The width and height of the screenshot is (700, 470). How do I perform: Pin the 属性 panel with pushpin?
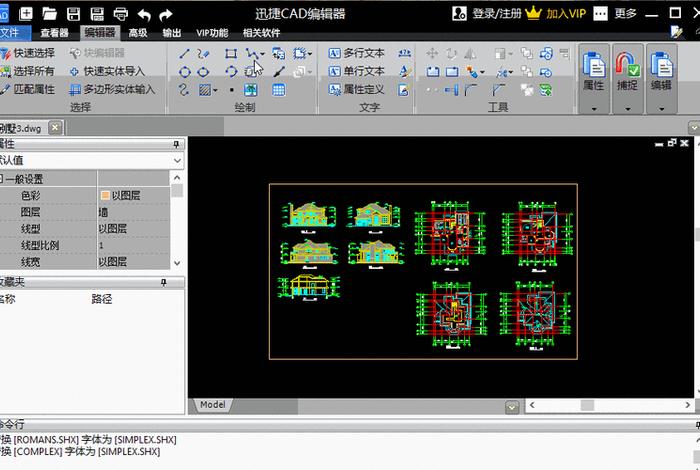pos(176,144)
